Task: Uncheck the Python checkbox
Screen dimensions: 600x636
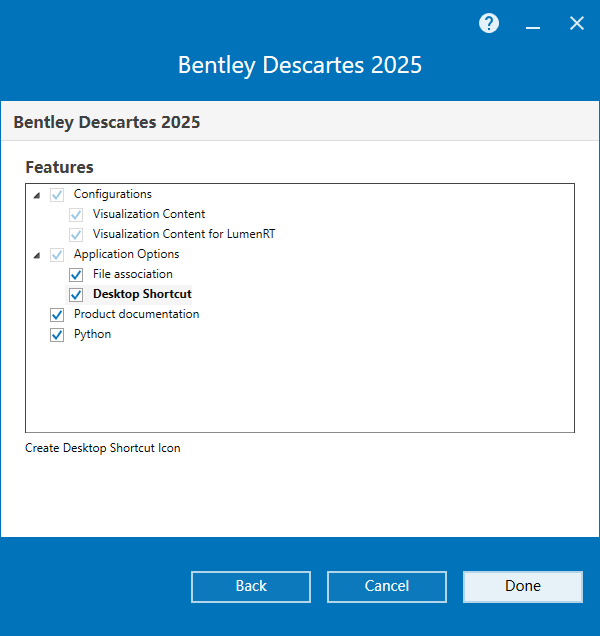Action: [x=57, y=335]
